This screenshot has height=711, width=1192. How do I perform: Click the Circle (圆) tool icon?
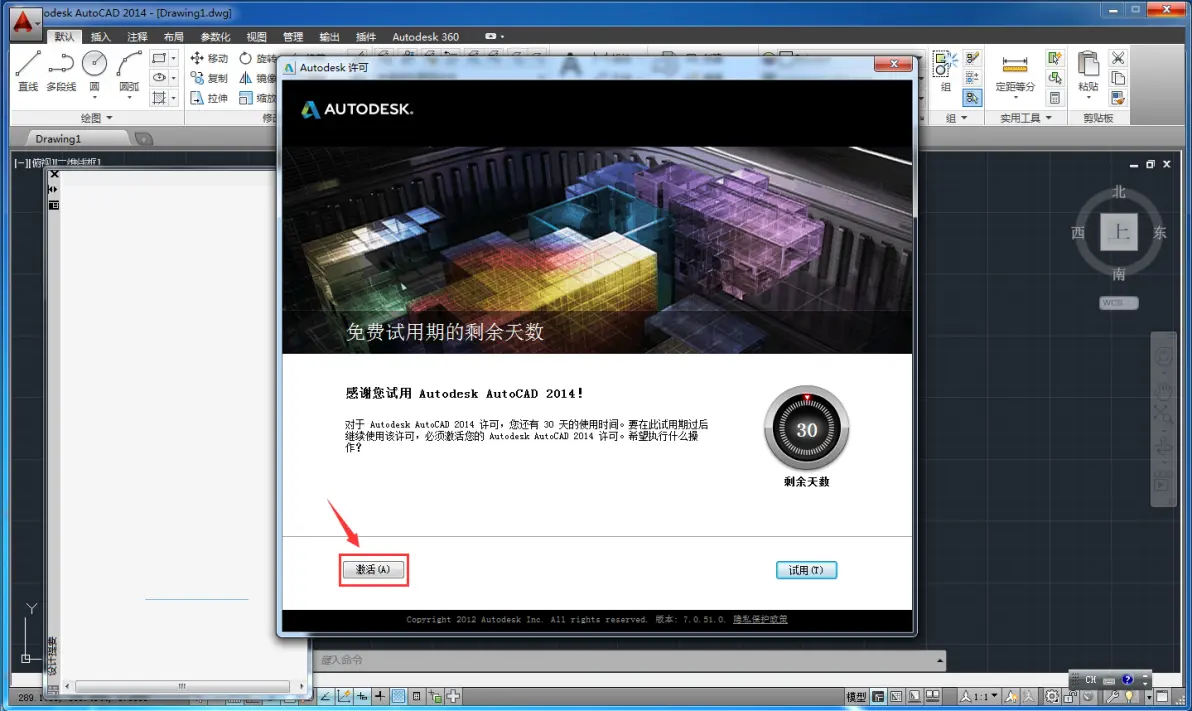pyautogui.click(x=94, y=70)
